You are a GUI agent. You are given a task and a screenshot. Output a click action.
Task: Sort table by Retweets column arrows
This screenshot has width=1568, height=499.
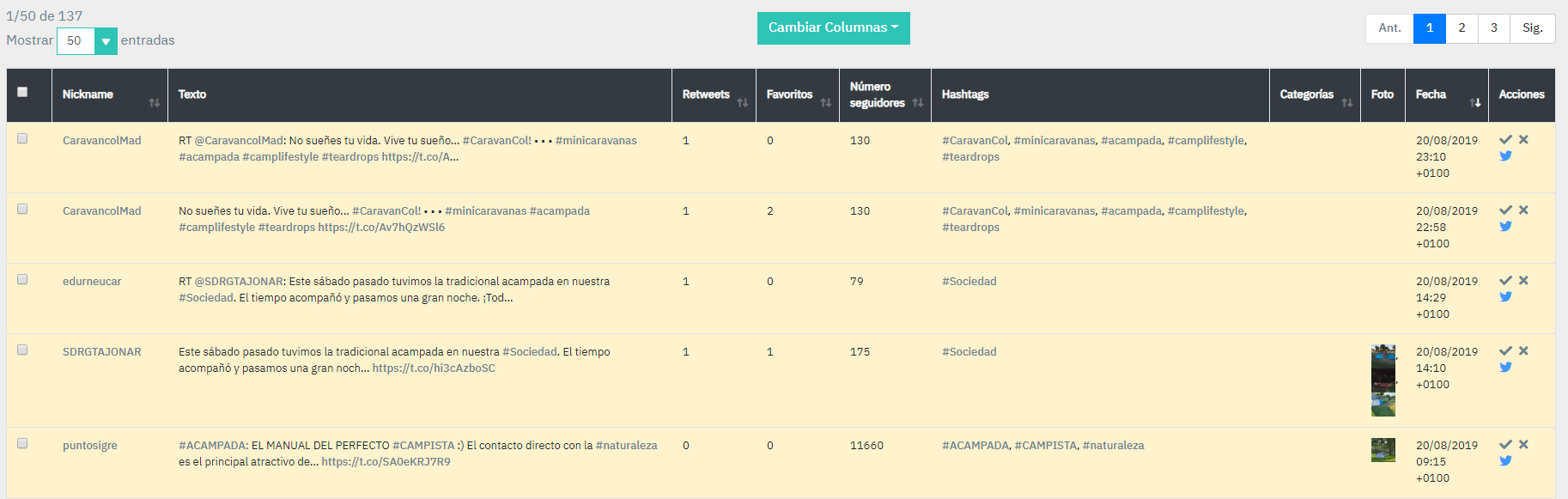click(743, 102)
